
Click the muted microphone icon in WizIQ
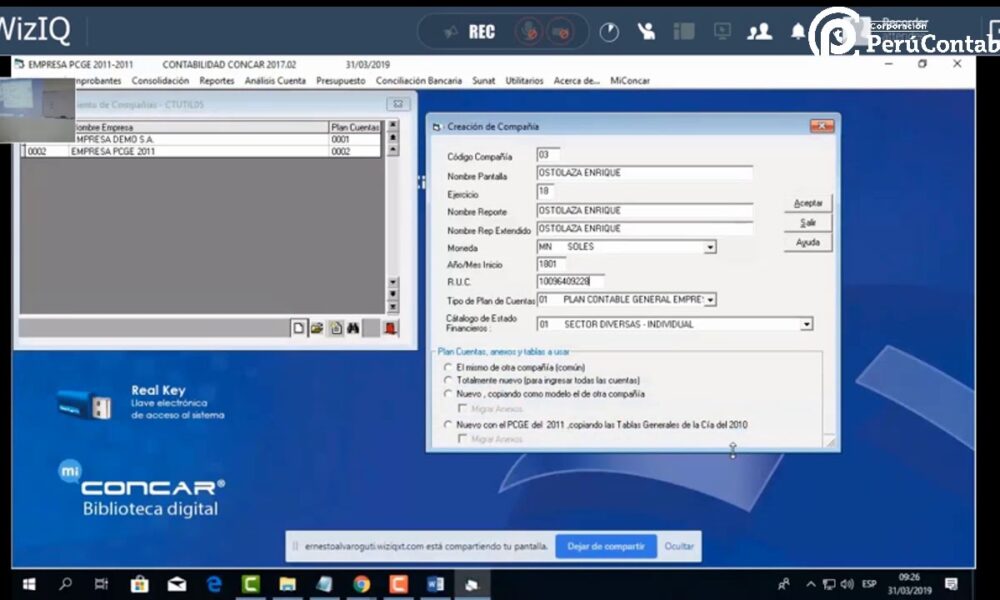(528, 31)
